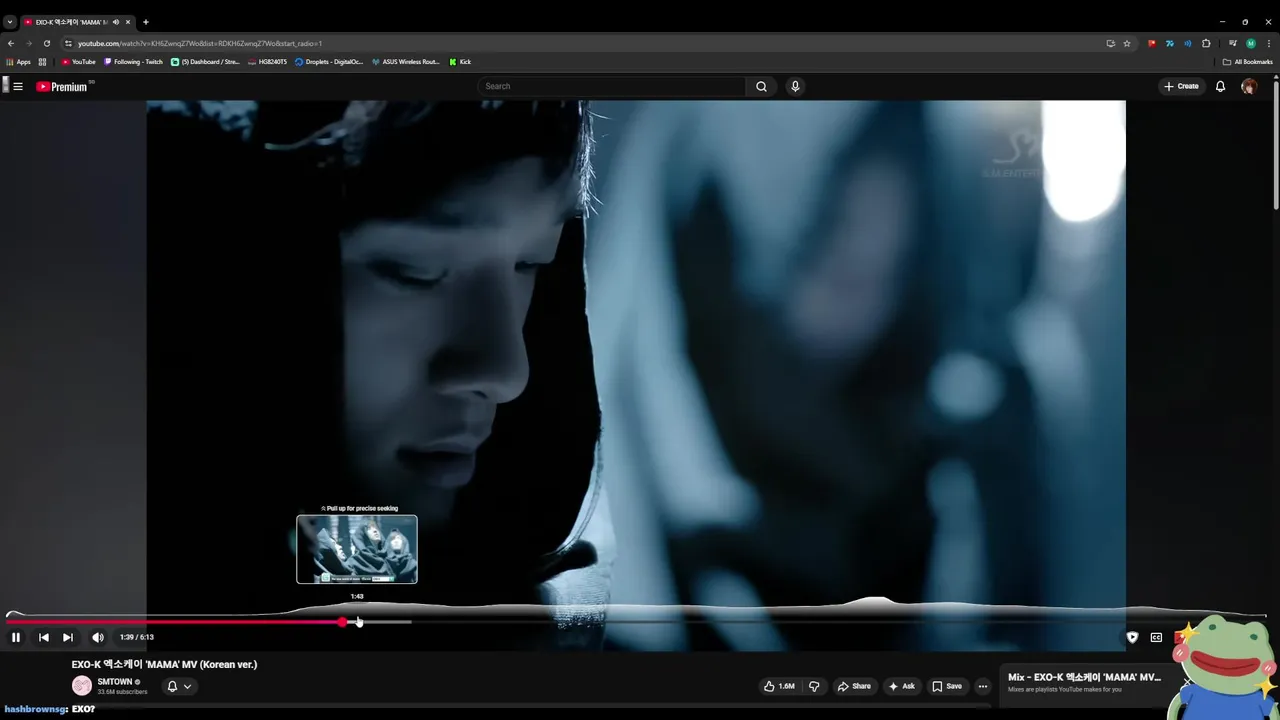Bookmark this page with star icon
The image size is (1280, 720).
[1127, 43]
